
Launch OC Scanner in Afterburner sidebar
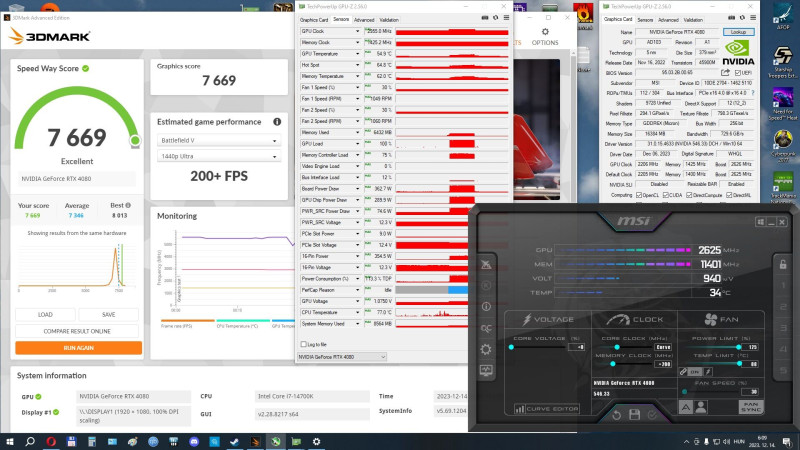pyautogui.click(x=486, y=329)
